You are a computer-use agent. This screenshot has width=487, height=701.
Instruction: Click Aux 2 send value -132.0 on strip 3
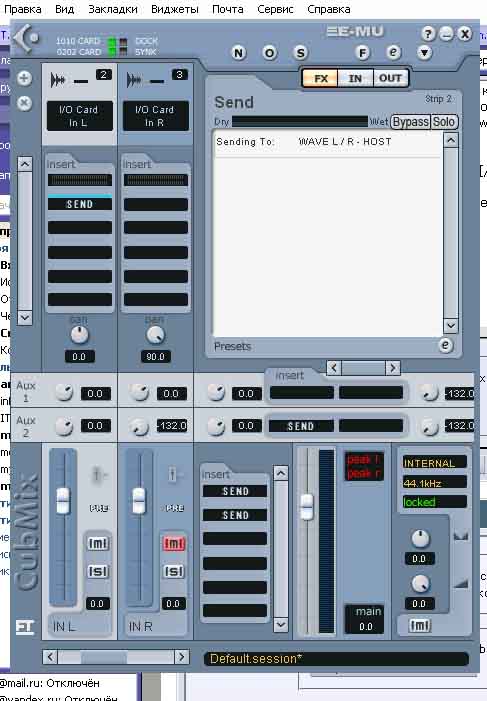pos(172,426)
